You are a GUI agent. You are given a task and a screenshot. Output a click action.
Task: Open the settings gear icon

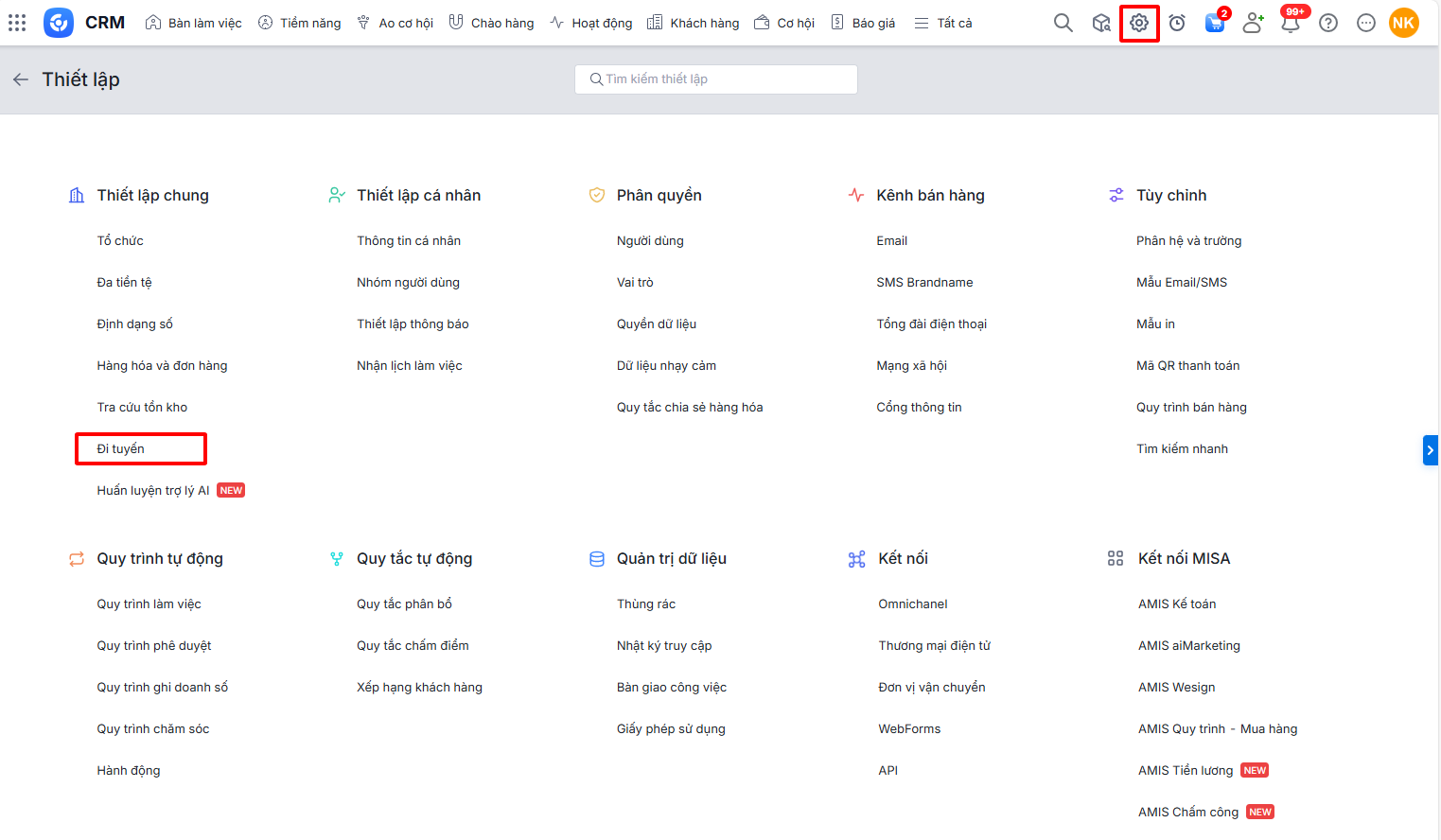point(1139,23)
